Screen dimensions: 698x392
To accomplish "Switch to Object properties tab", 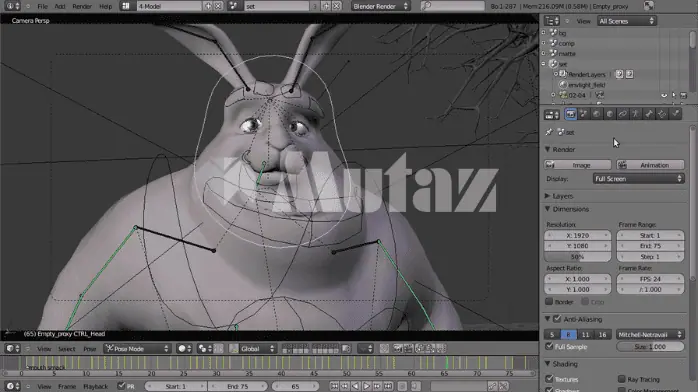I will 609,114.
